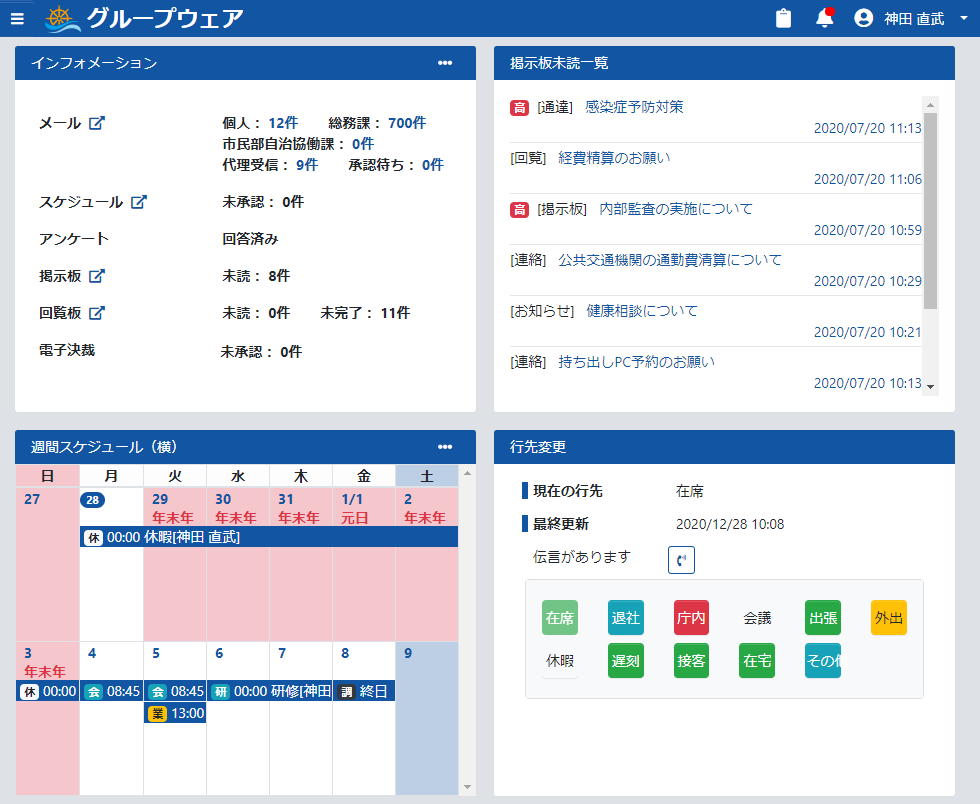This screenshot has height=804, width=980.
Task: Select the orange 13:00 event on the 5th
Action: [x=176, y=713]
